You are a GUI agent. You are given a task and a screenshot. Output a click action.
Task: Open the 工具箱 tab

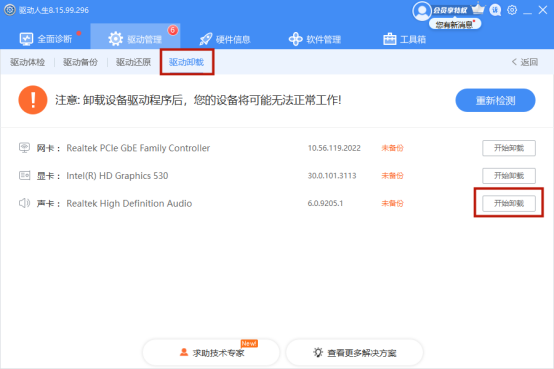tap(404, 39)
